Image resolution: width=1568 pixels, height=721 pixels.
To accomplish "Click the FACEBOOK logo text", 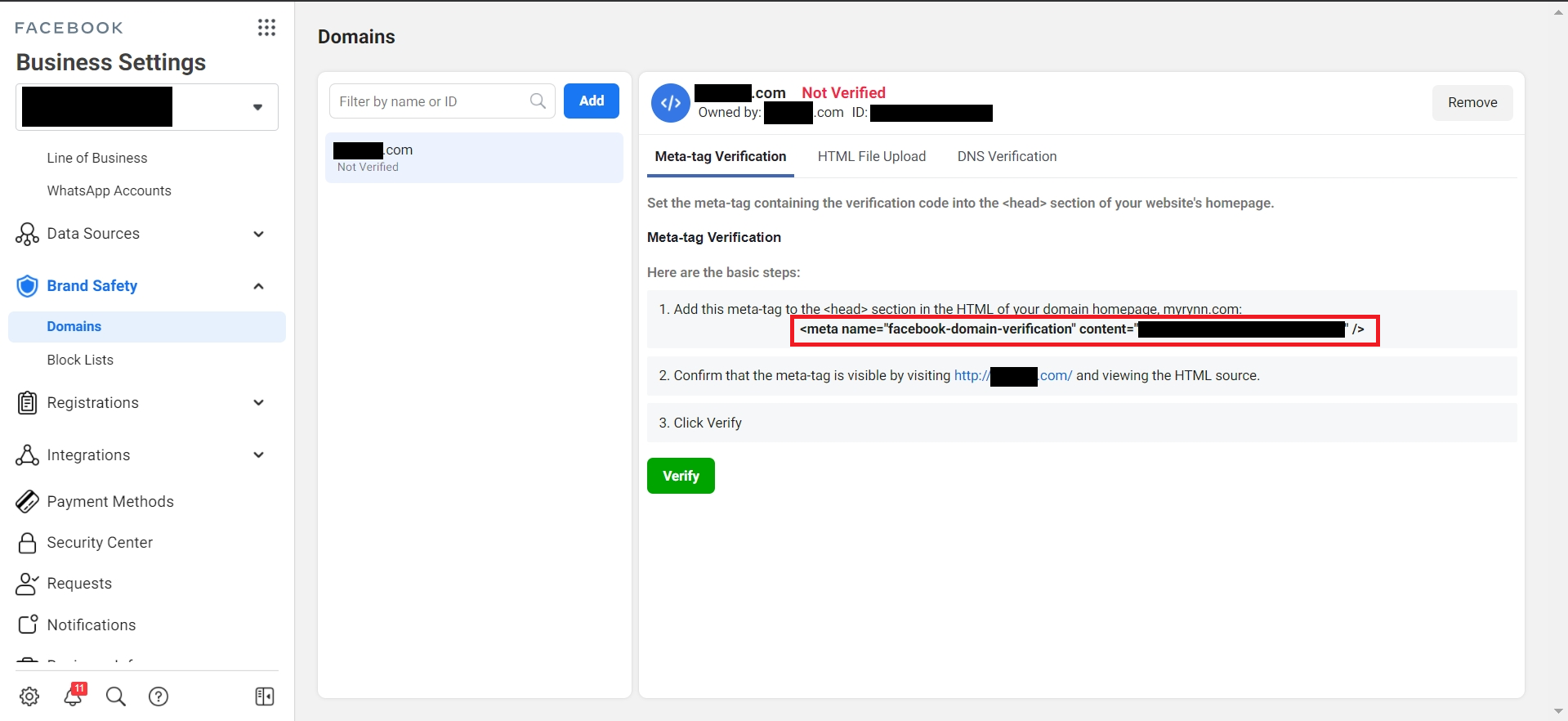I will pyautogui.click(x=69, y=28).
